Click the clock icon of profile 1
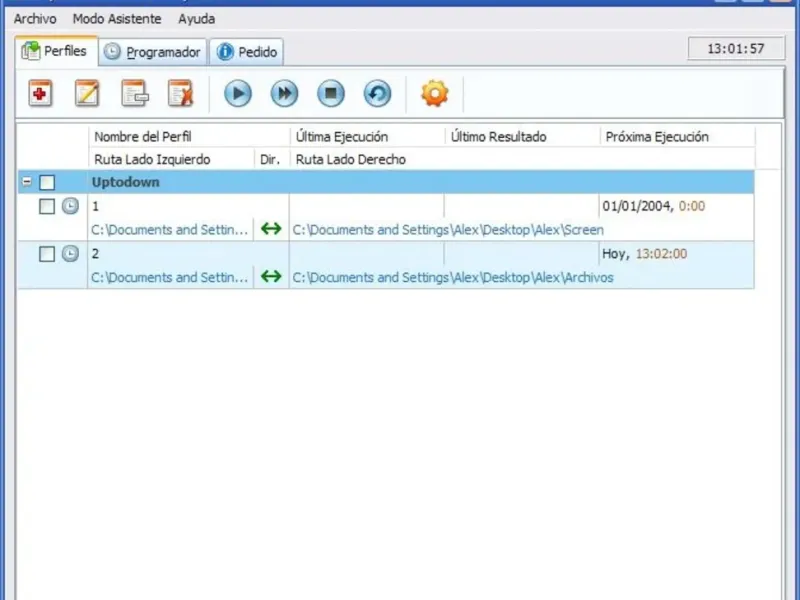The image size is (800, 600). 70,206
